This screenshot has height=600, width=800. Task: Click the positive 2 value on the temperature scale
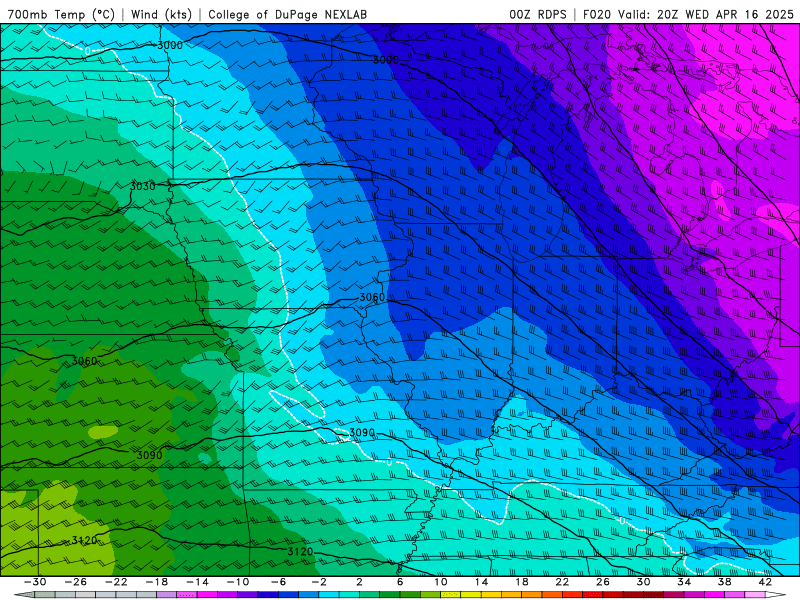tap(359, 582)
